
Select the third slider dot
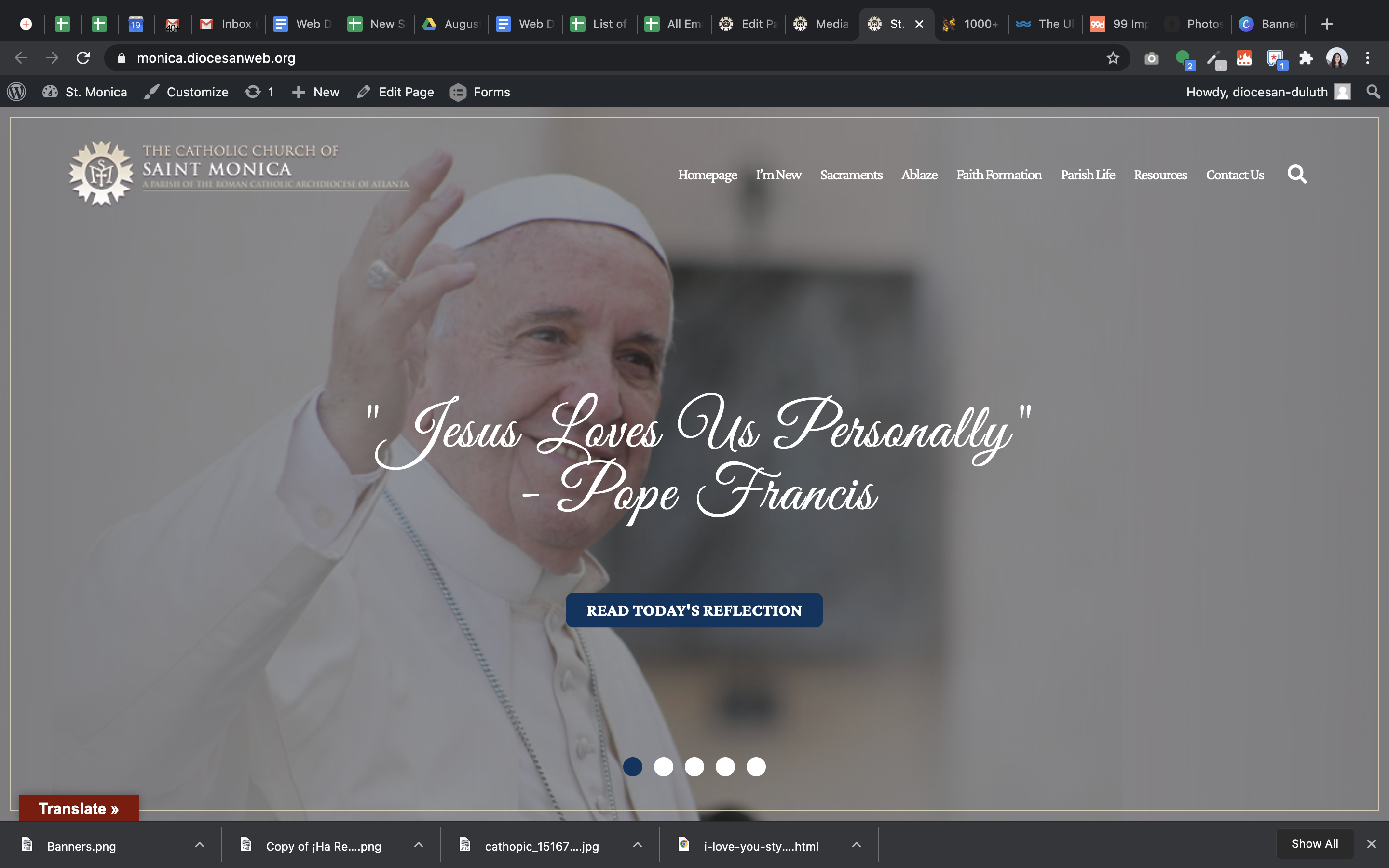pyautogui.click(x=694, y=766)
